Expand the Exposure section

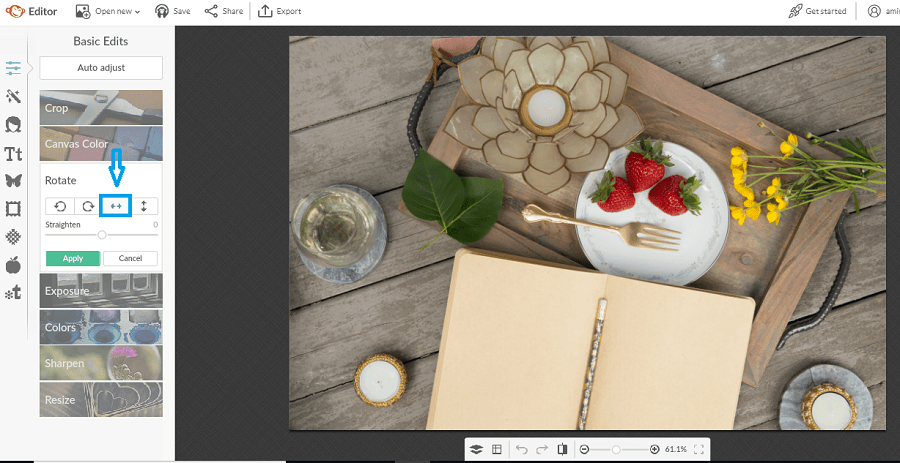point(101,291)
